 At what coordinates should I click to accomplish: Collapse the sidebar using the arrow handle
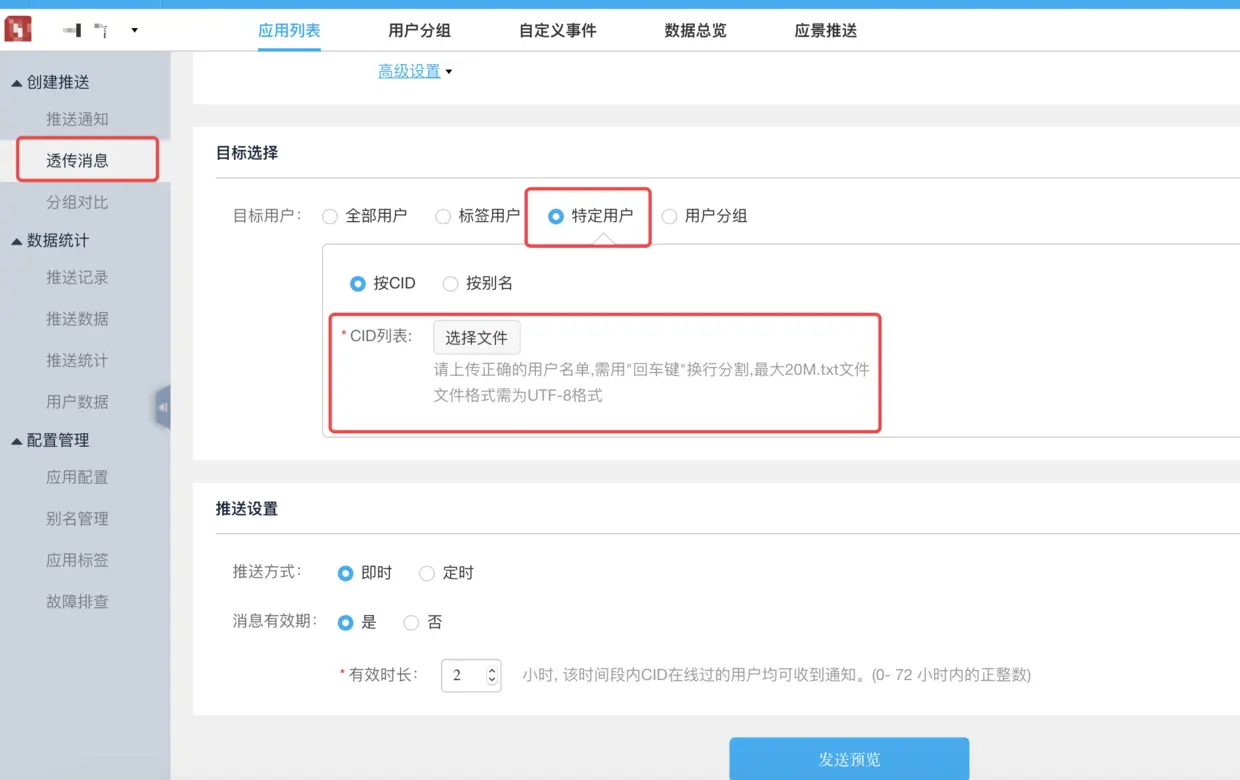click(x=163, y=407)
